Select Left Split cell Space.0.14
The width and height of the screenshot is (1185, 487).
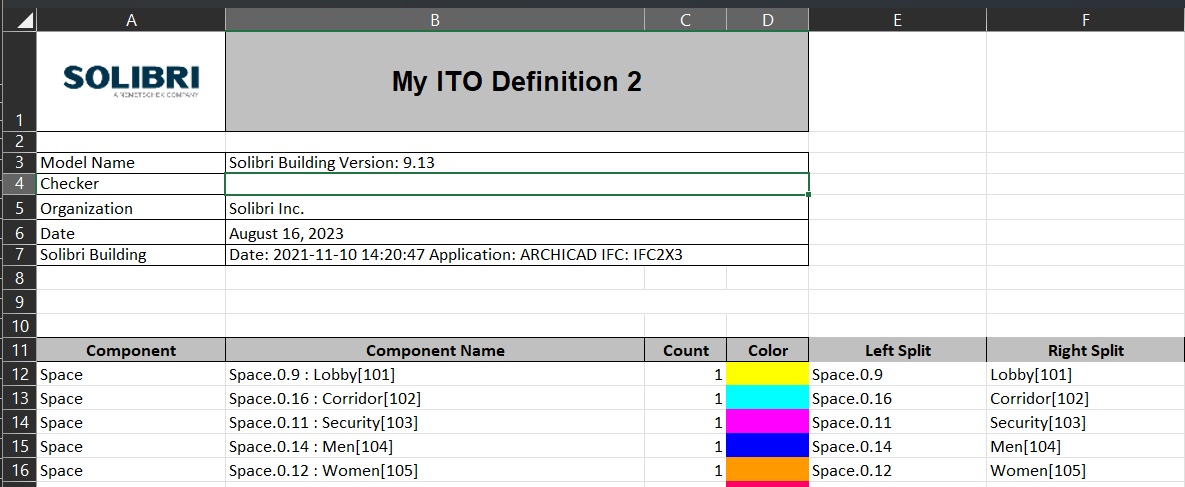897,446
